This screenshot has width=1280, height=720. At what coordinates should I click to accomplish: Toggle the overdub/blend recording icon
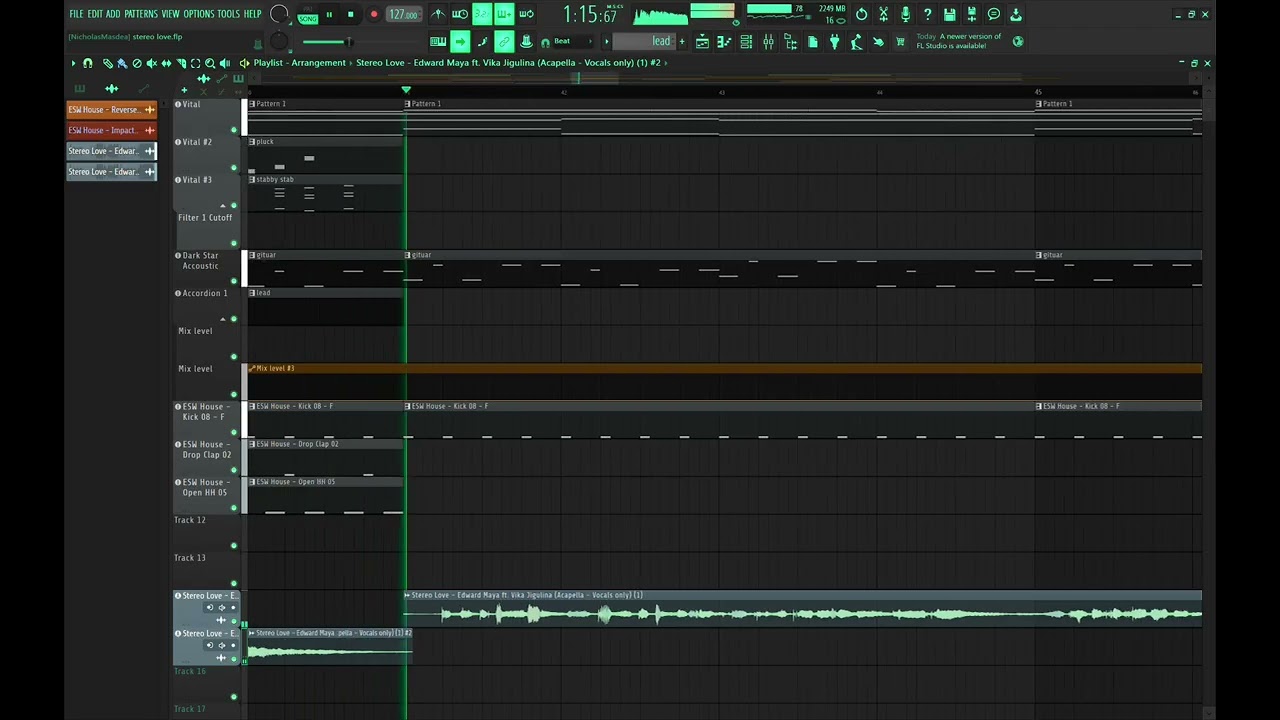[x=504, y=14]
